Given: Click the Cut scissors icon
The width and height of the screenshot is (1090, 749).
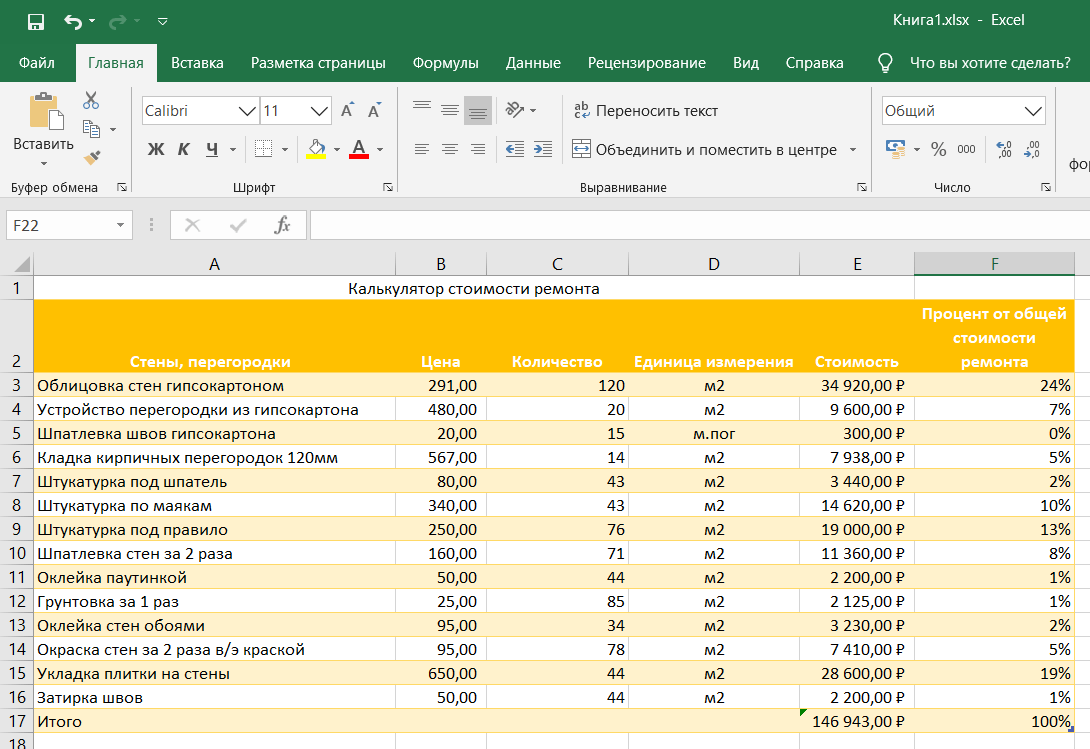Looking at the screenshot, I should point(91,100).
